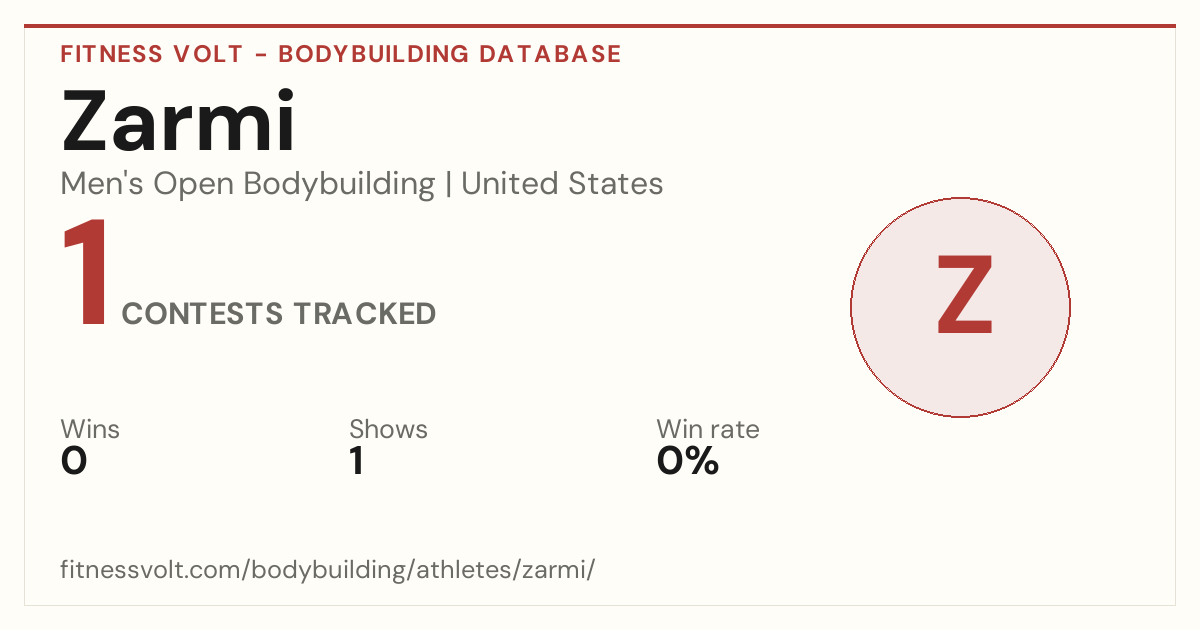Image resolution: width=1200 pixels, height=630 pixels.
Task: Click the word TRACKED beside the count
Action: pyautogui.click(x=364, y=314)
